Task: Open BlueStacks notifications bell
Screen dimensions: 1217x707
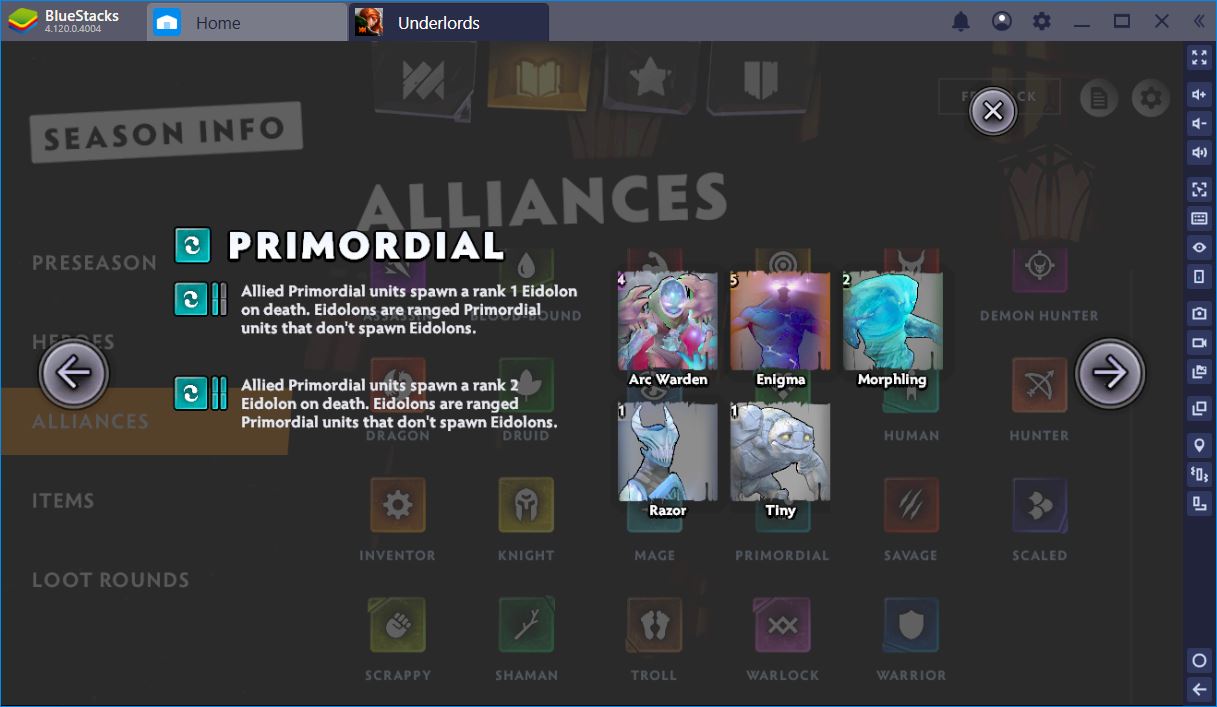Action: point(960,21)
